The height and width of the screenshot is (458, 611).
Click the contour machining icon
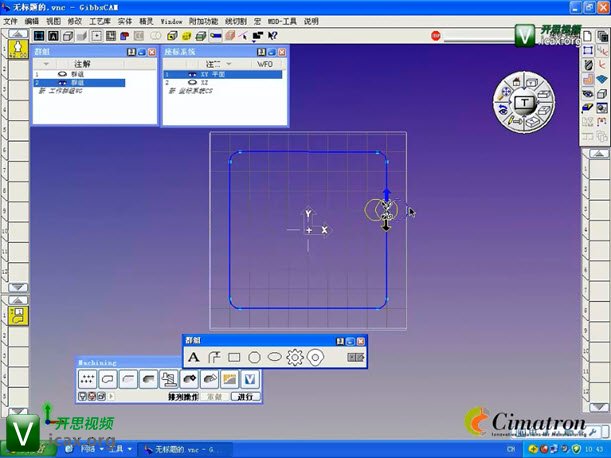point(107,379)
